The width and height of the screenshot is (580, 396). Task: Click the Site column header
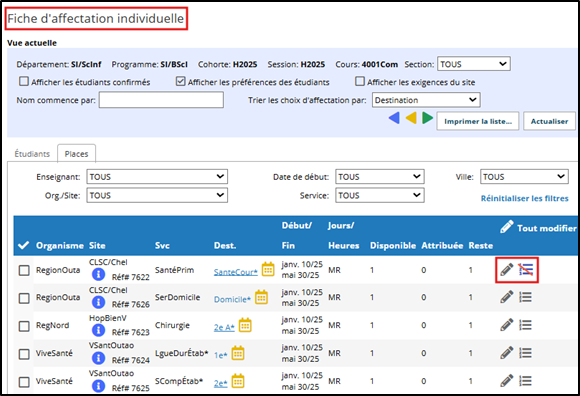(x=97, y=246)
